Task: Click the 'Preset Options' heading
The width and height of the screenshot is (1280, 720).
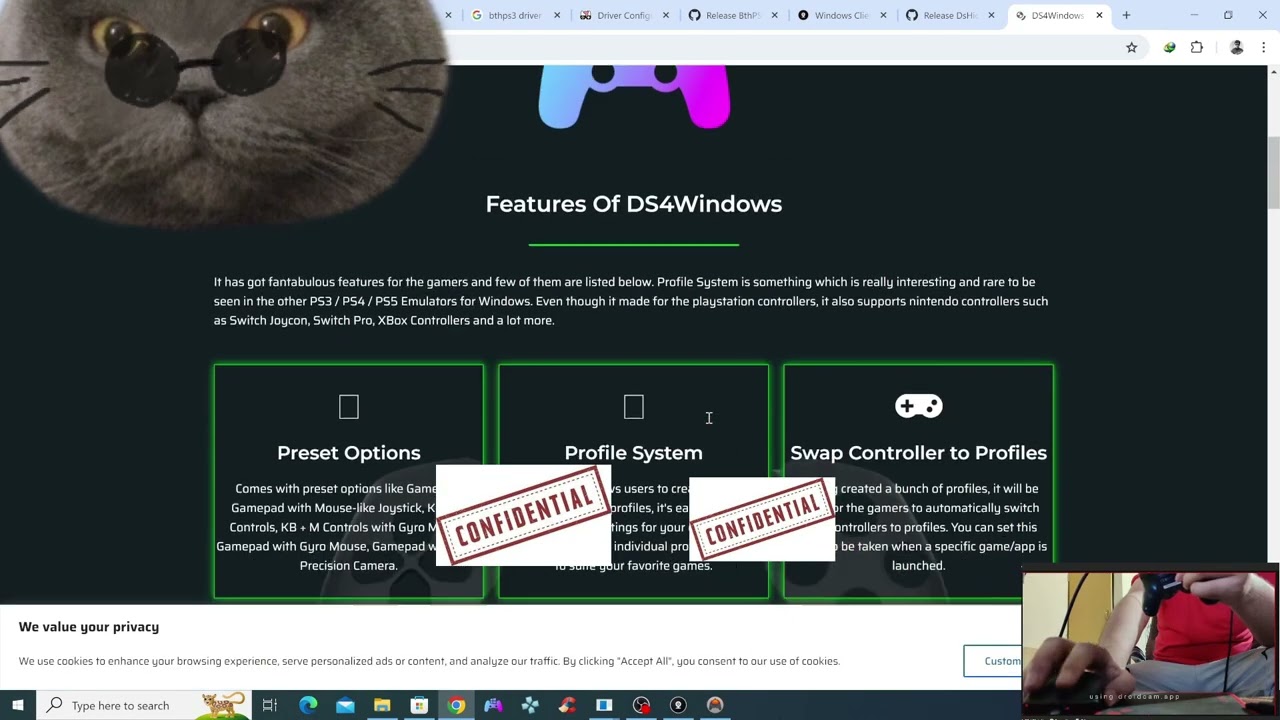Action: click(348, 453)
